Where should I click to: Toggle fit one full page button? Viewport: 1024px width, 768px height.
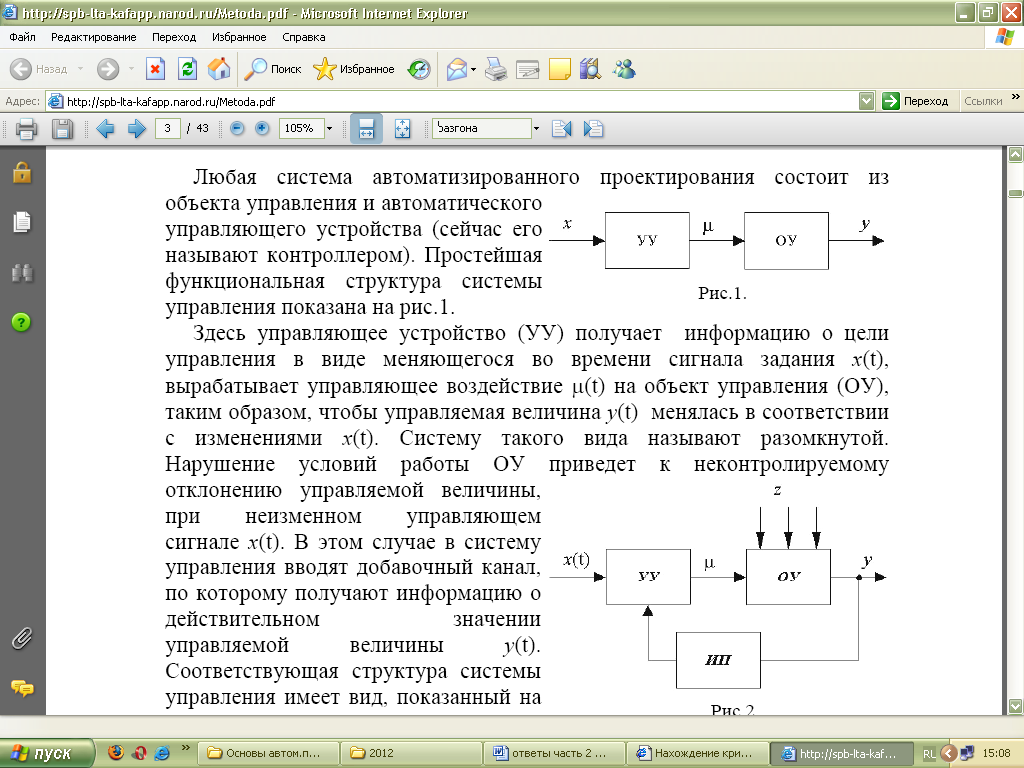403,129
